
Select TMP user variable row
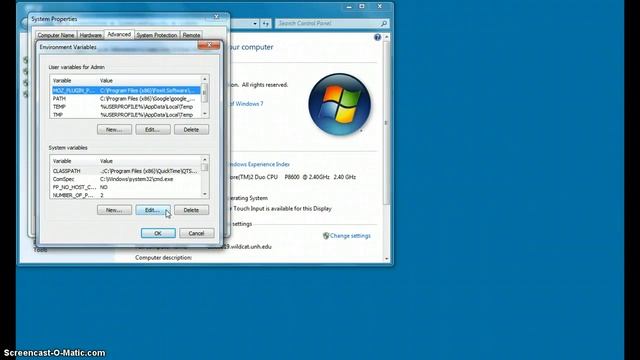click(x=126, y=115)
